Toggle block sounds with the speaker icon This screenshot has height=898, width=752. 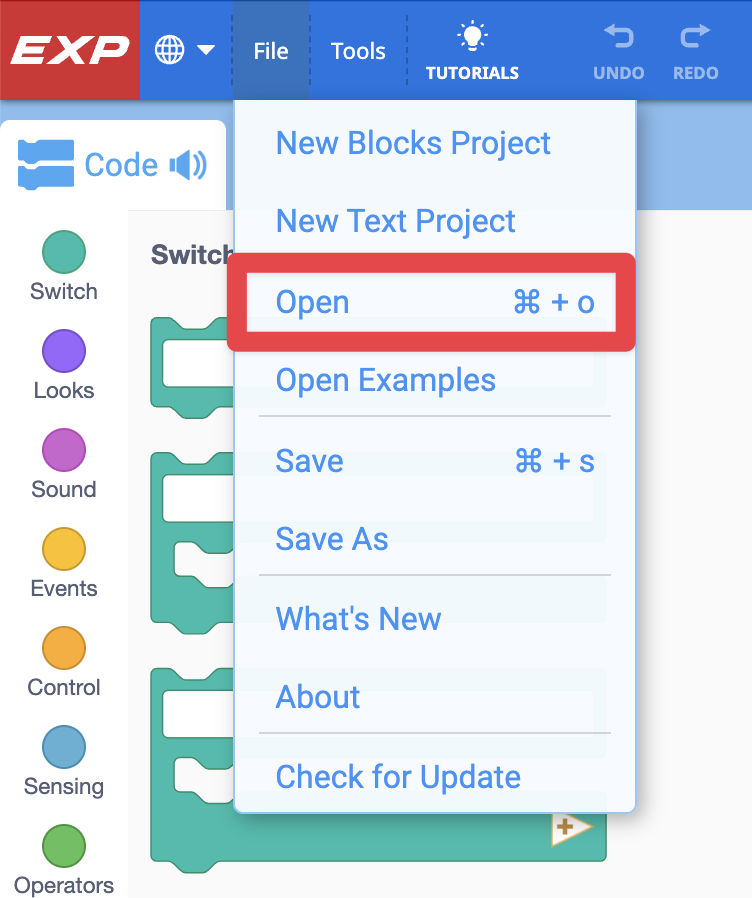click(x=186, y=163)
